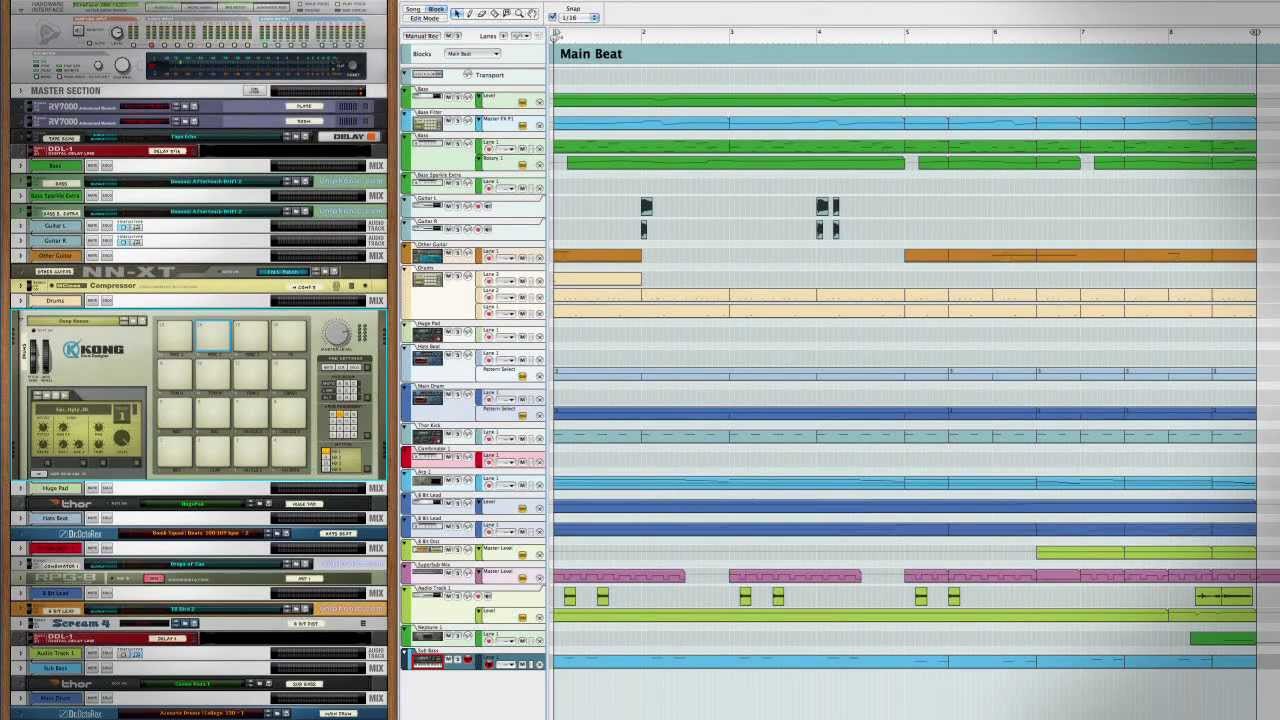Click PLATE patch name on first RV7000
Viewport: 1280px width, 720px height.
click(304, 106)
